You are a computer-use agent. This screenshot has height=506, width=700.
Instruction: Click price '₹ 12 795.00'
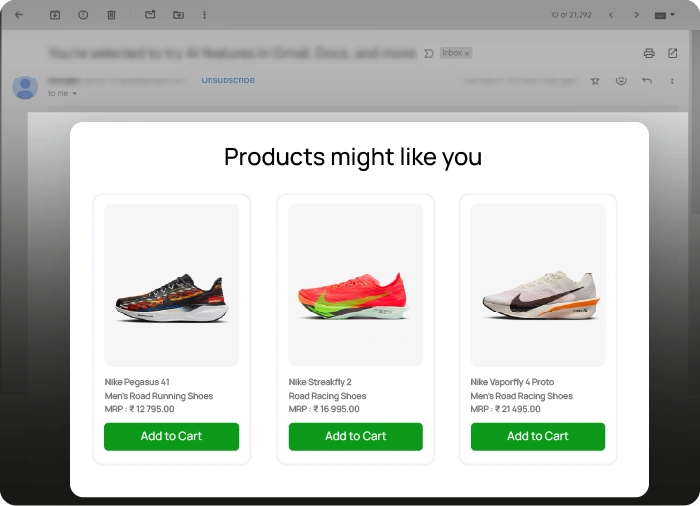tap(152, 409)
